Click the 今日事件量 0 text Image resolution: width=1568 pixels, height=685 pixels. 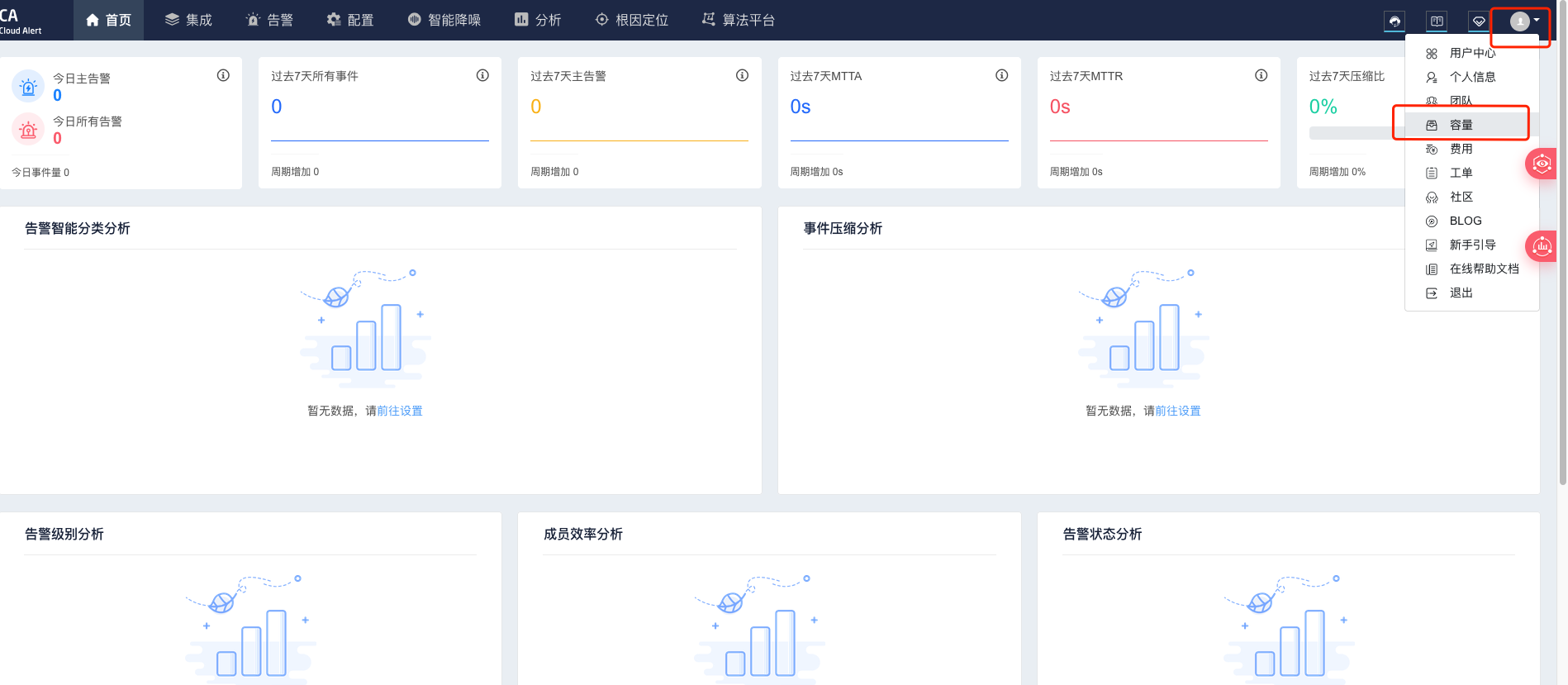[x=40, y=173]
